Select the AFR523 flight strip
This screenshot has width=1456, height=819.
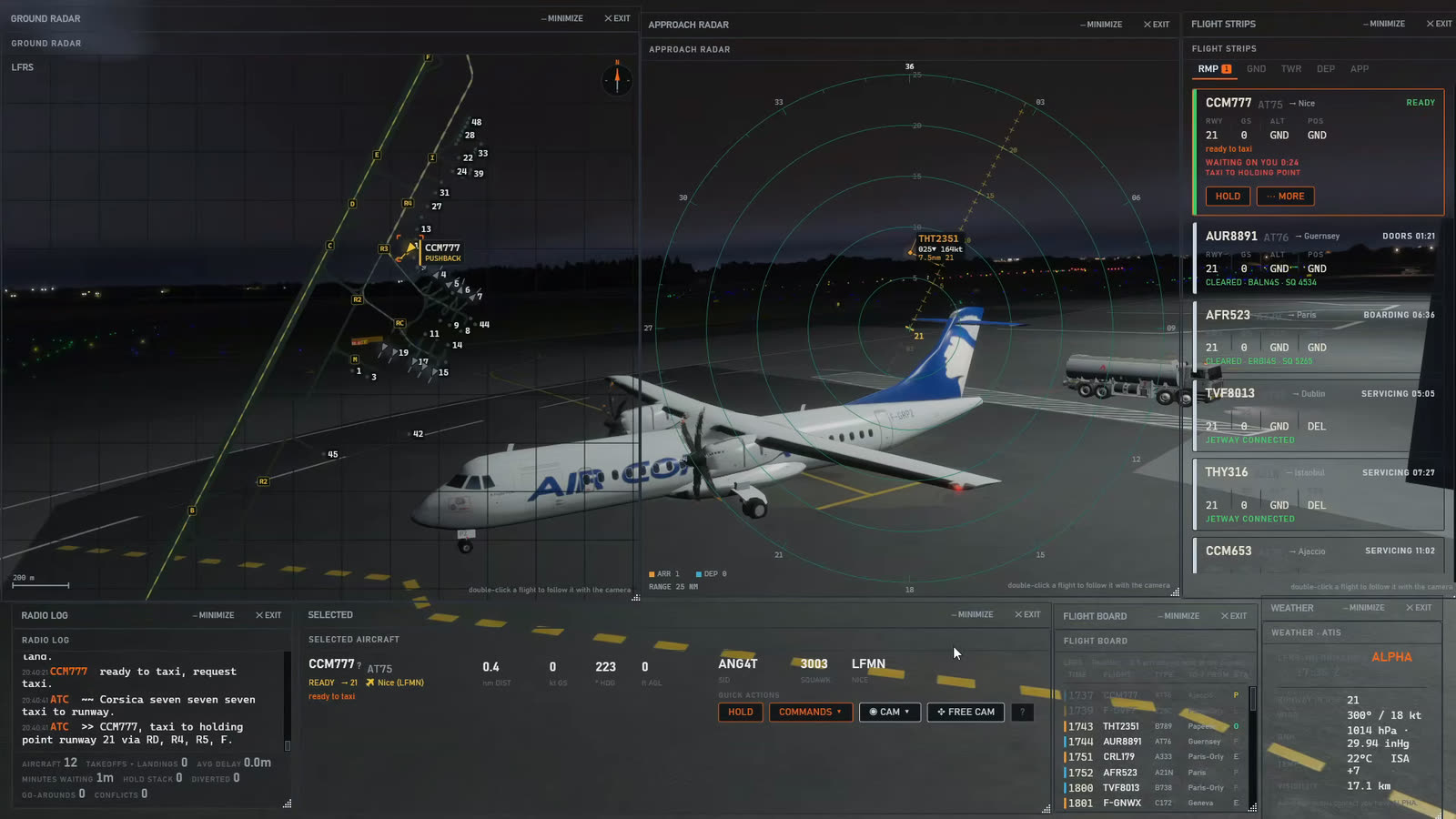[1319, 338]
